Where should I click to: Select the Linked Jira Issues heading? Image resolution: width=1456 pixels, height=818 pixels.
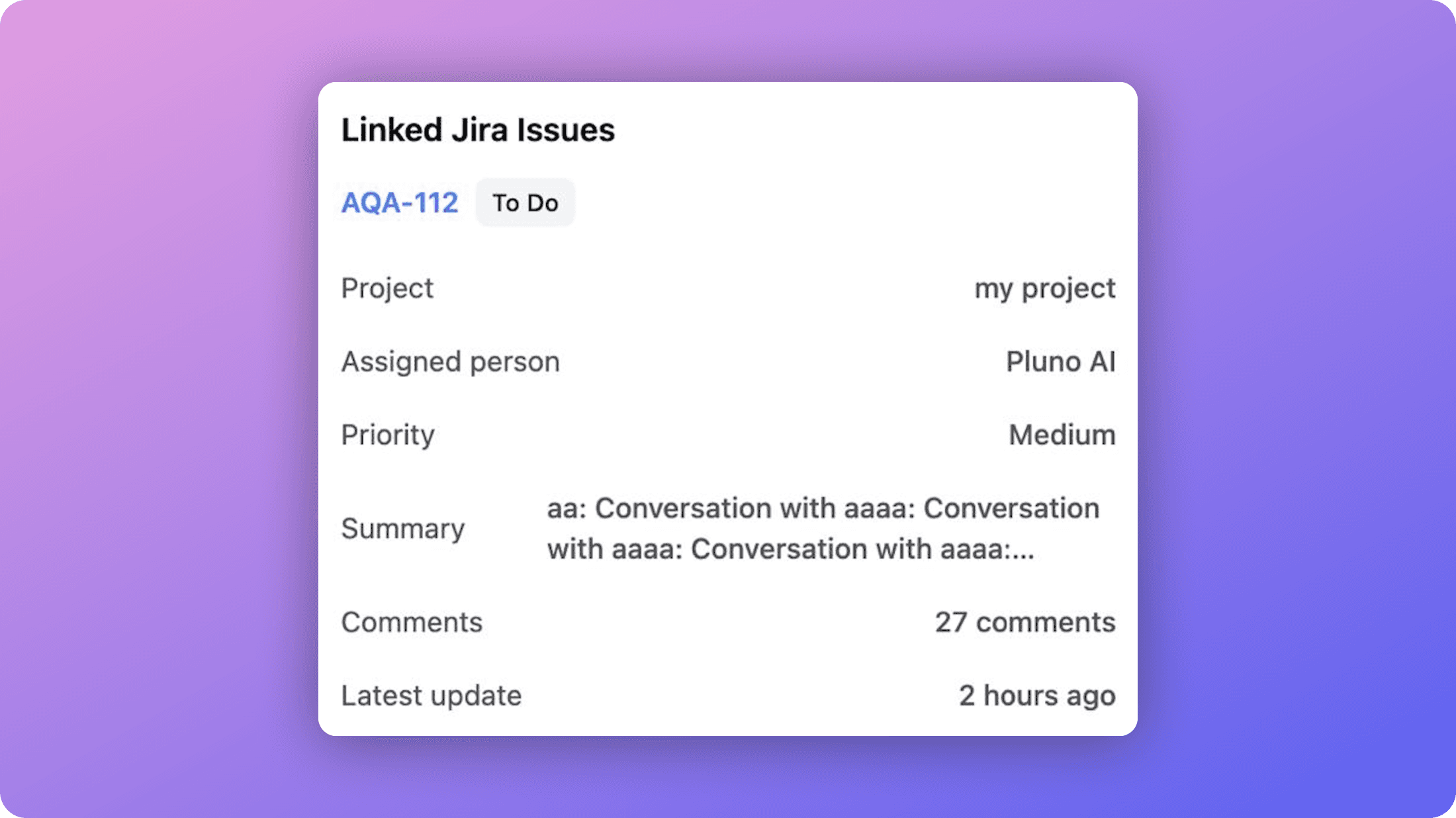(478, 130)
